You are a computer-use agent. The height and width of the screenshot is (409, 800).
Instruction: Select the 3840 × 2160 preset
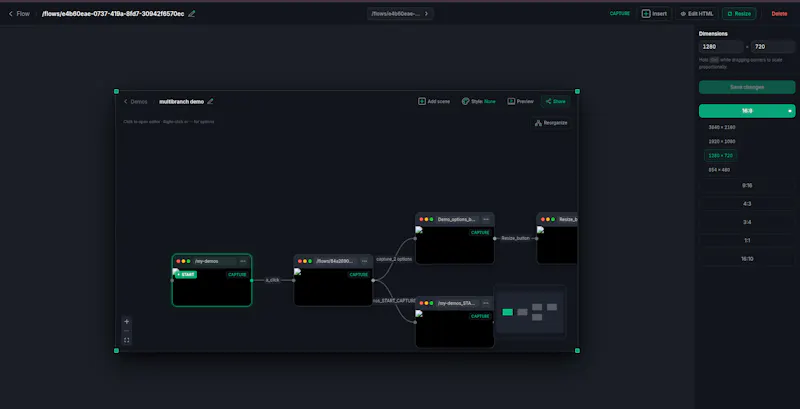[x=721, y=127]
